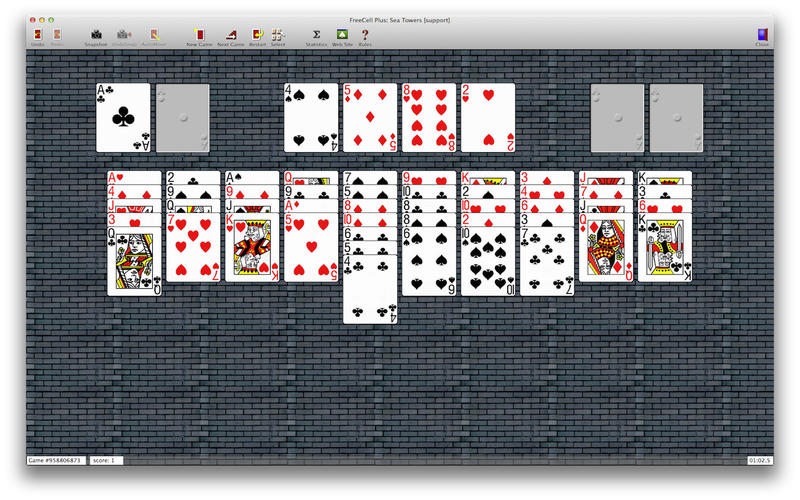800x500 pixels.
Task: Click the Undo toolbar icon
Action: (x=38, y=36)
